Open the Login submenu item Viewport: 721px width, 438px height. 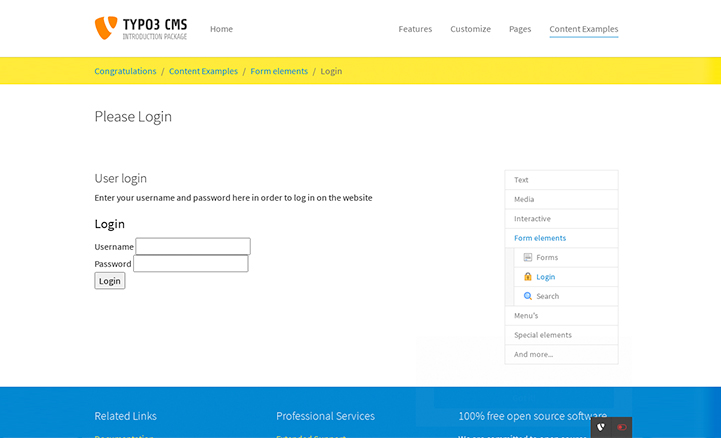coord(566,277)
